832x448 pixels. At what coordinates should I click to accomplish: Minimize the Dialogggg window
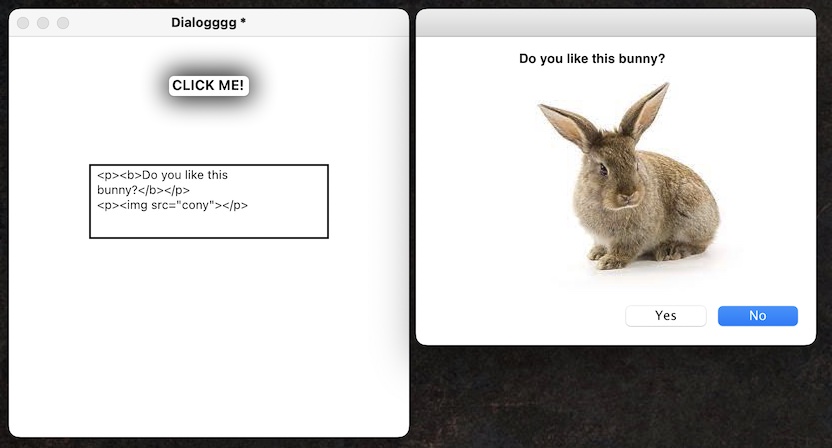click(x=43, y=23)
